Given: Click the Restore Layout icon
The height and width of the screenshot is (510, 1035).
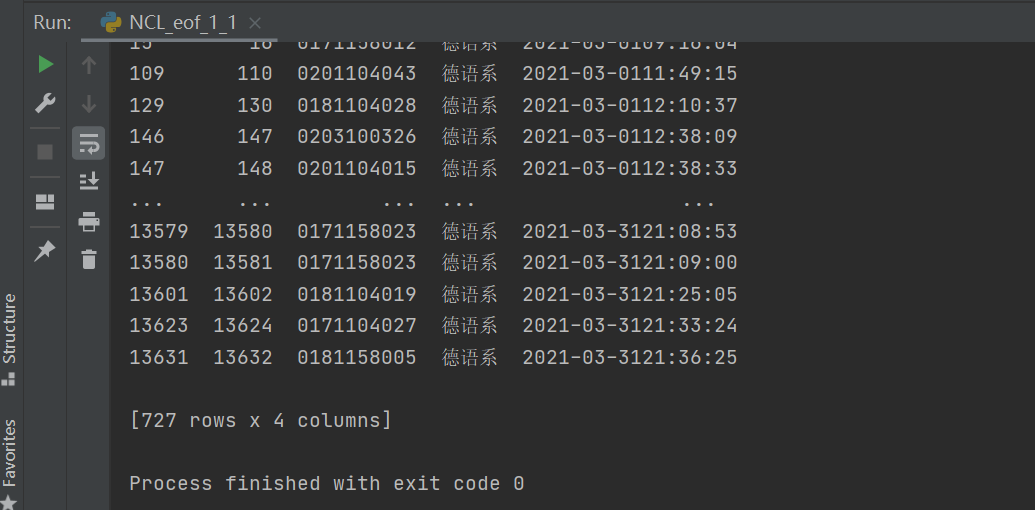Looking at the screenshot, I should point(45,202).
